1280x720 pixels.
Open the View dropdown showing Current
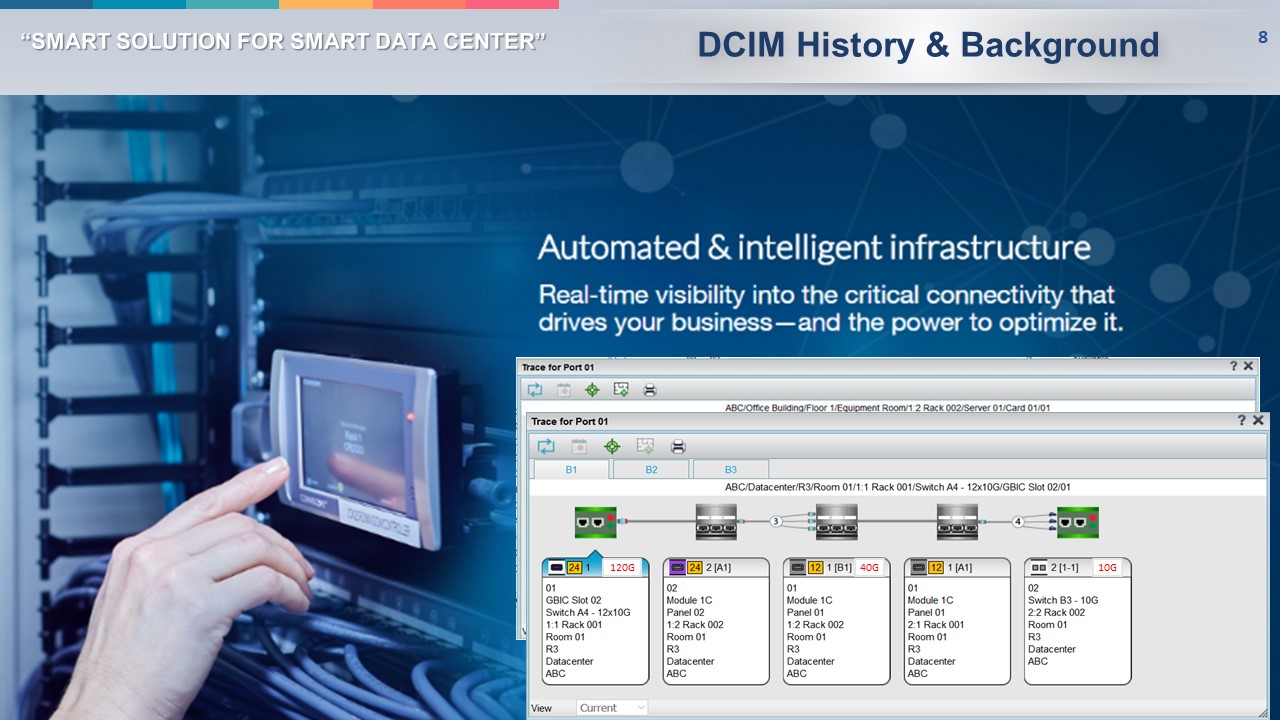612,708
